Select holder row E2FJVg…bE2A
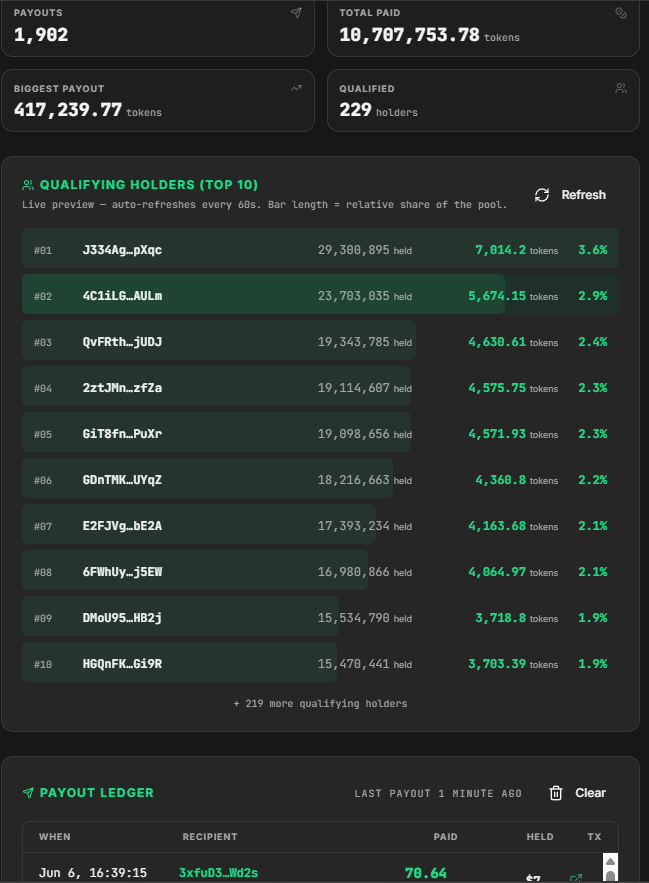 (x=321, y=524)
